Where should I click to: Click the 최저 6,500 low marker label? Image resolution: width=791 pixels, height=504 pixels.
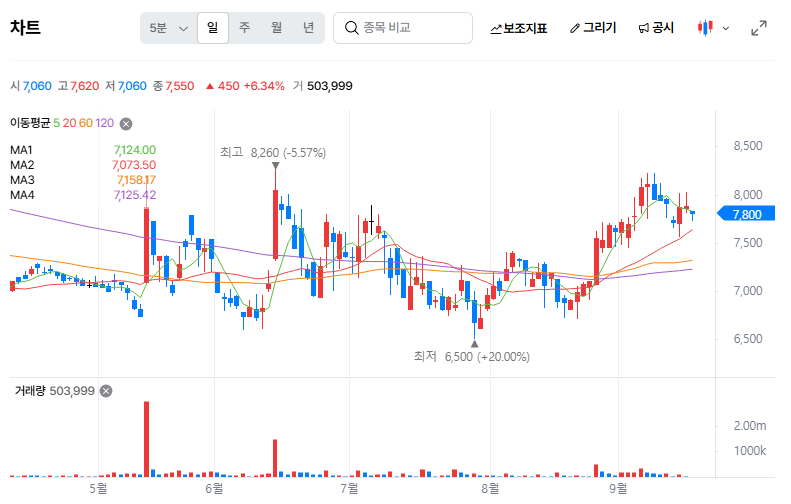(x=472, y=357)
